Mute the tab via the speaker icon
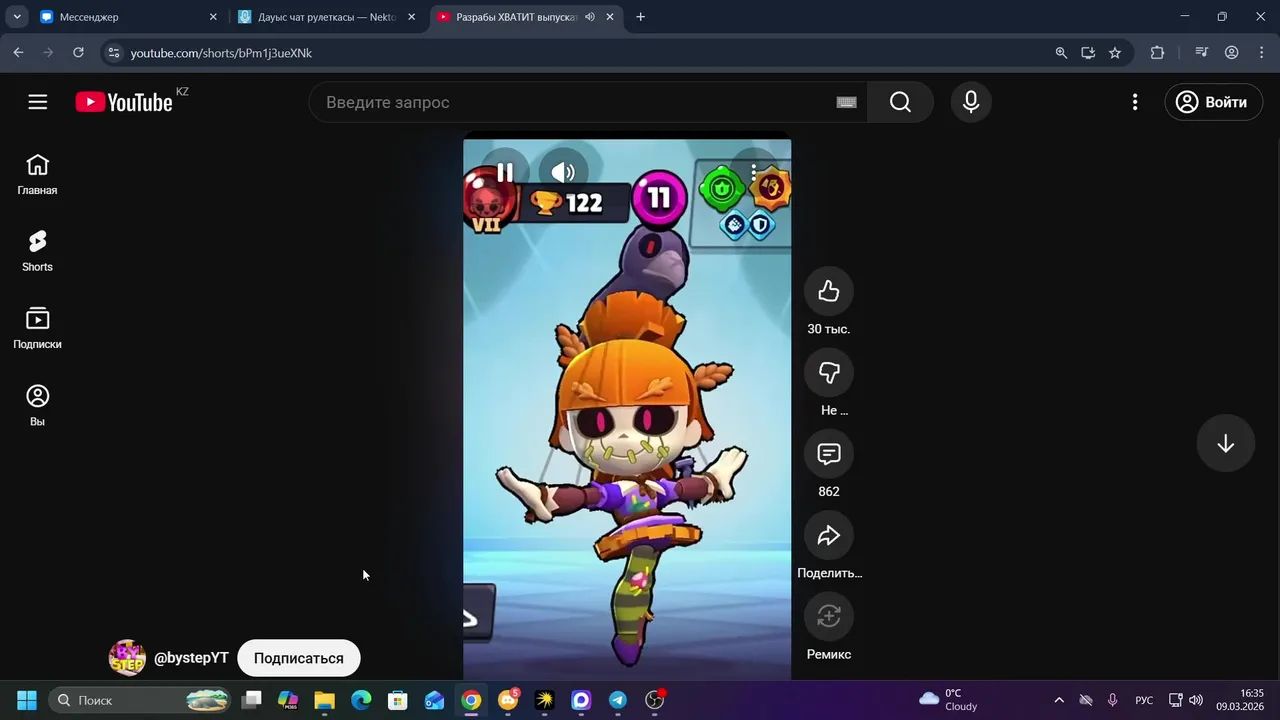 590,17
